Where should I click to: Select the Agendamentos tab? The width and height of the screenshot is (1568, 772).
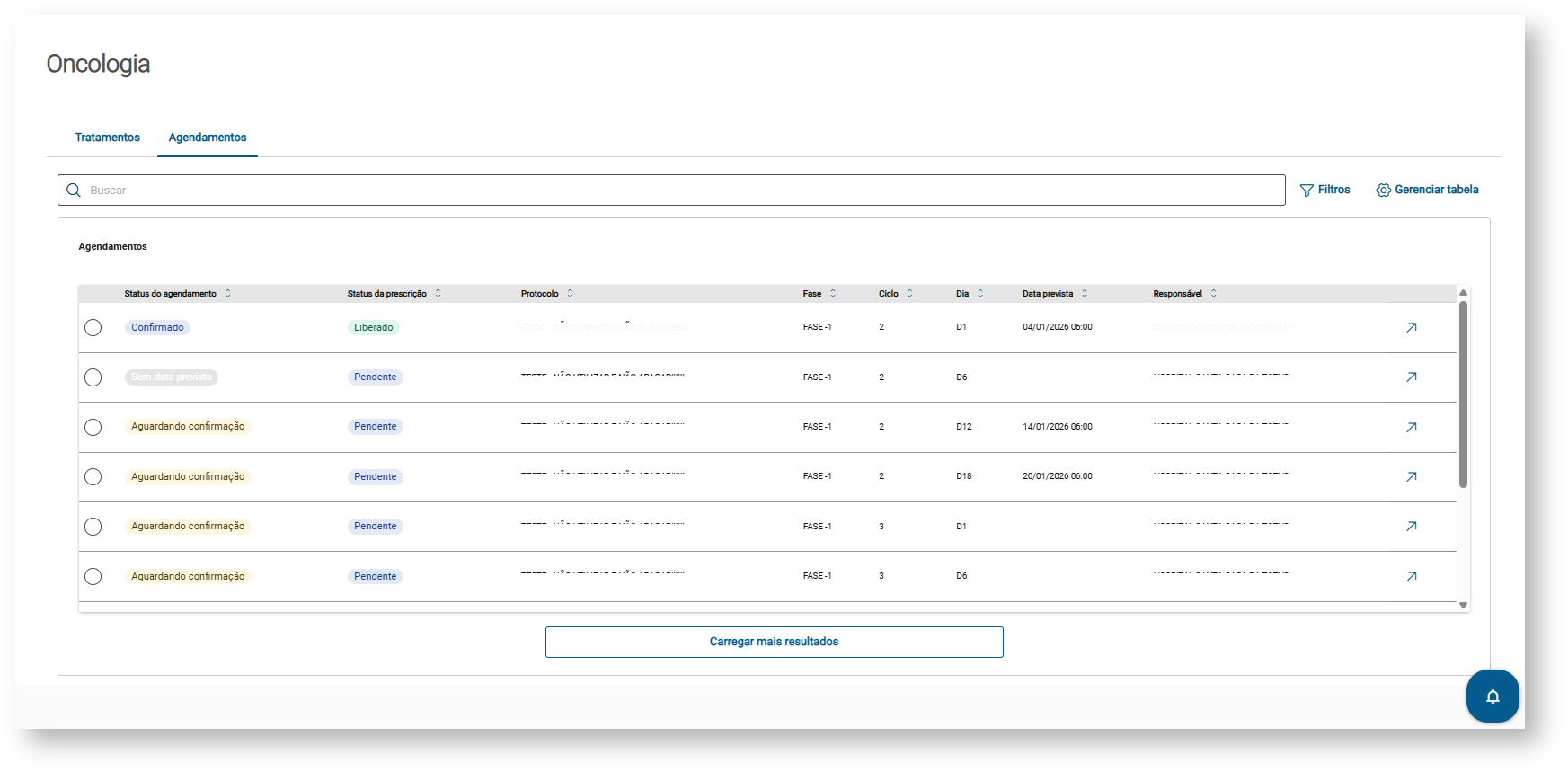click(x=208, y=138)
